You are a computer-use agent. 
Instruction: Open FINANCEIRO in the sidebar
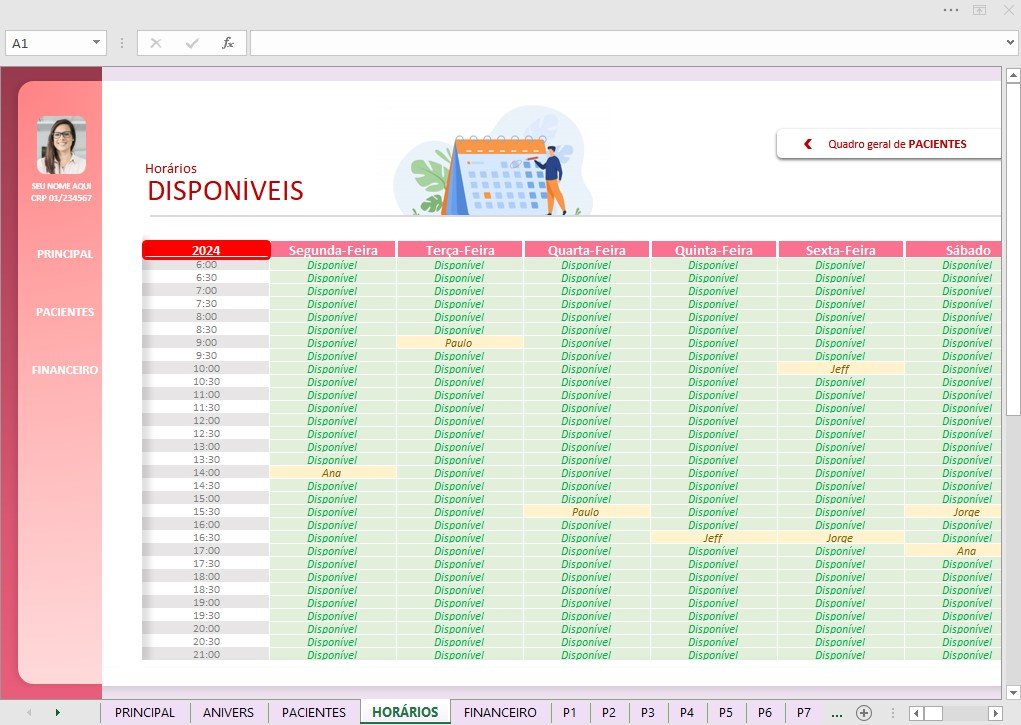(x=64, y=370)
